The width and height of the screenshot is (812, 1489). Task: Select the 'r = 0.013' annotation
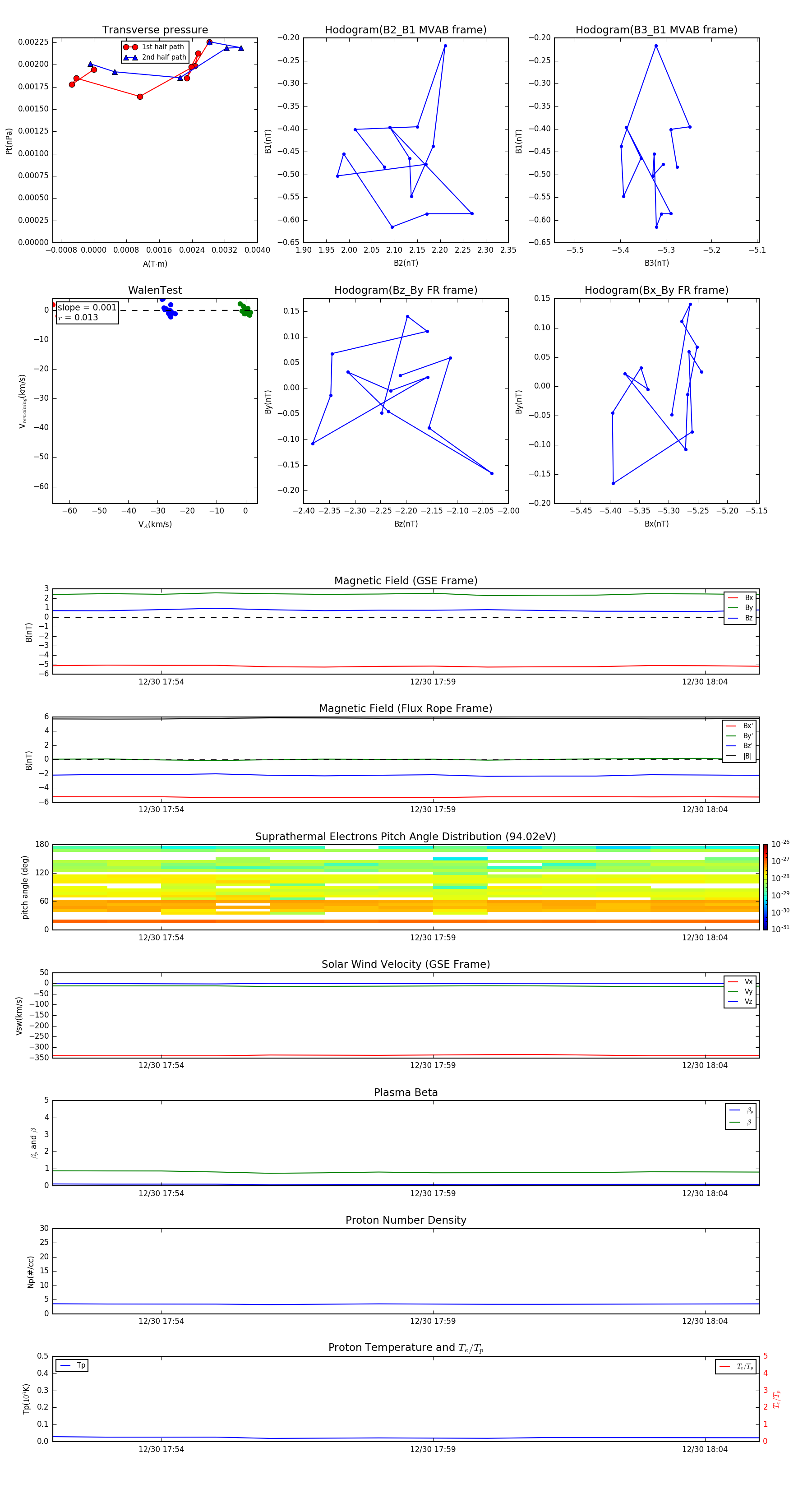(78, 317)
